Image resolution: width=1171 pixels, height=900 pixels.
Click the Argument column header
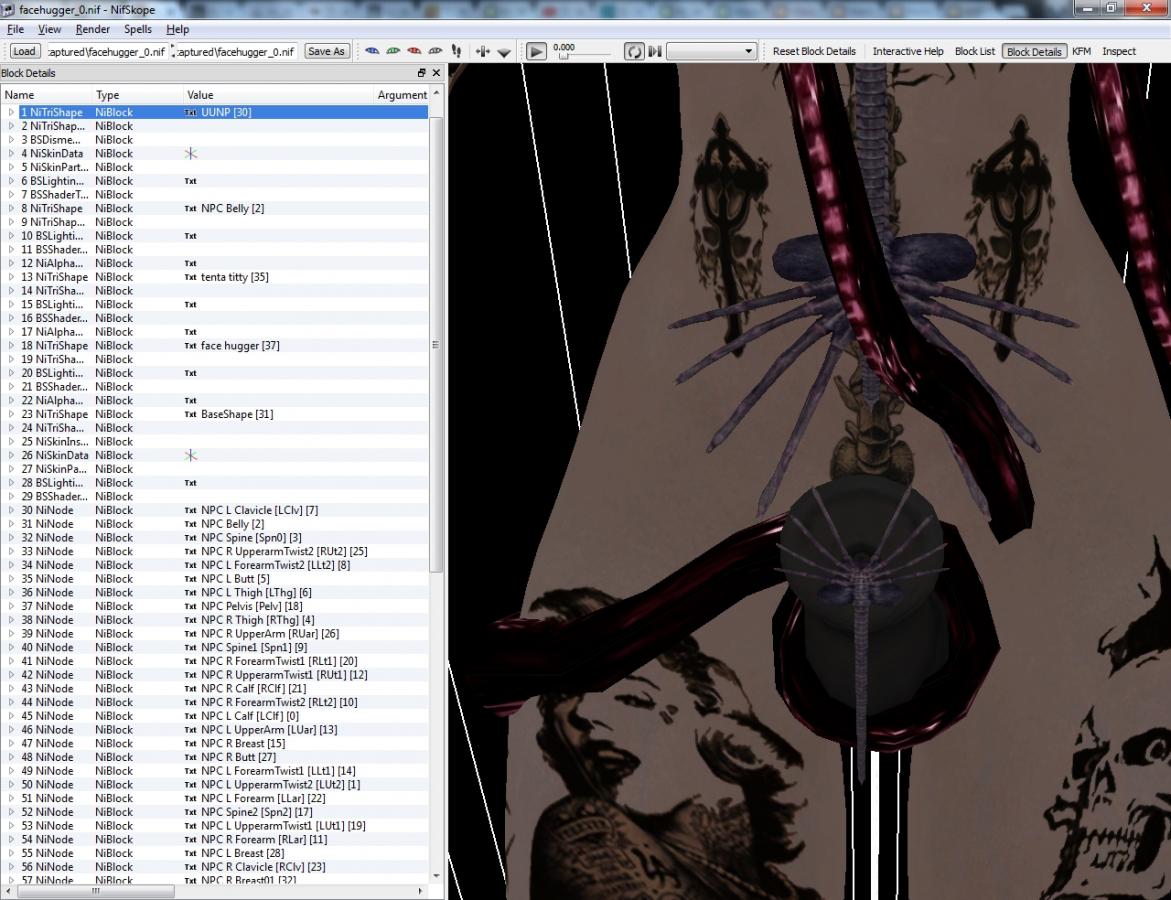(401, 95)
